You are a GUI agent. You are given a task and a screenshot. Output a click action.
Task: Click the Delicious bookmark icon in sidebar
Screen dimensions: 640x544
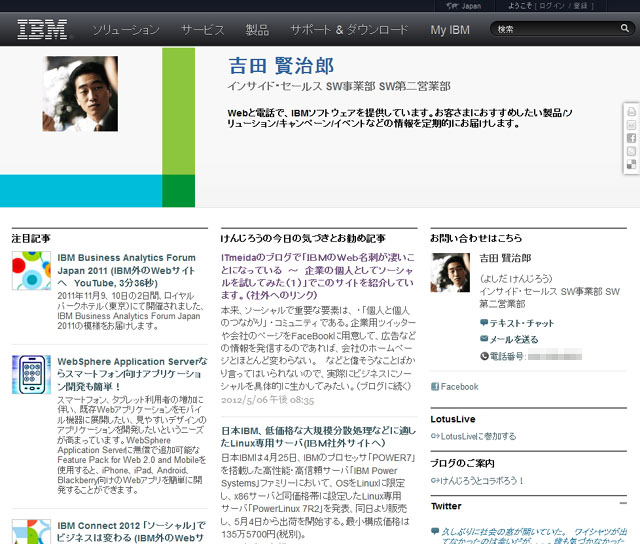click(x=631, y=164)
